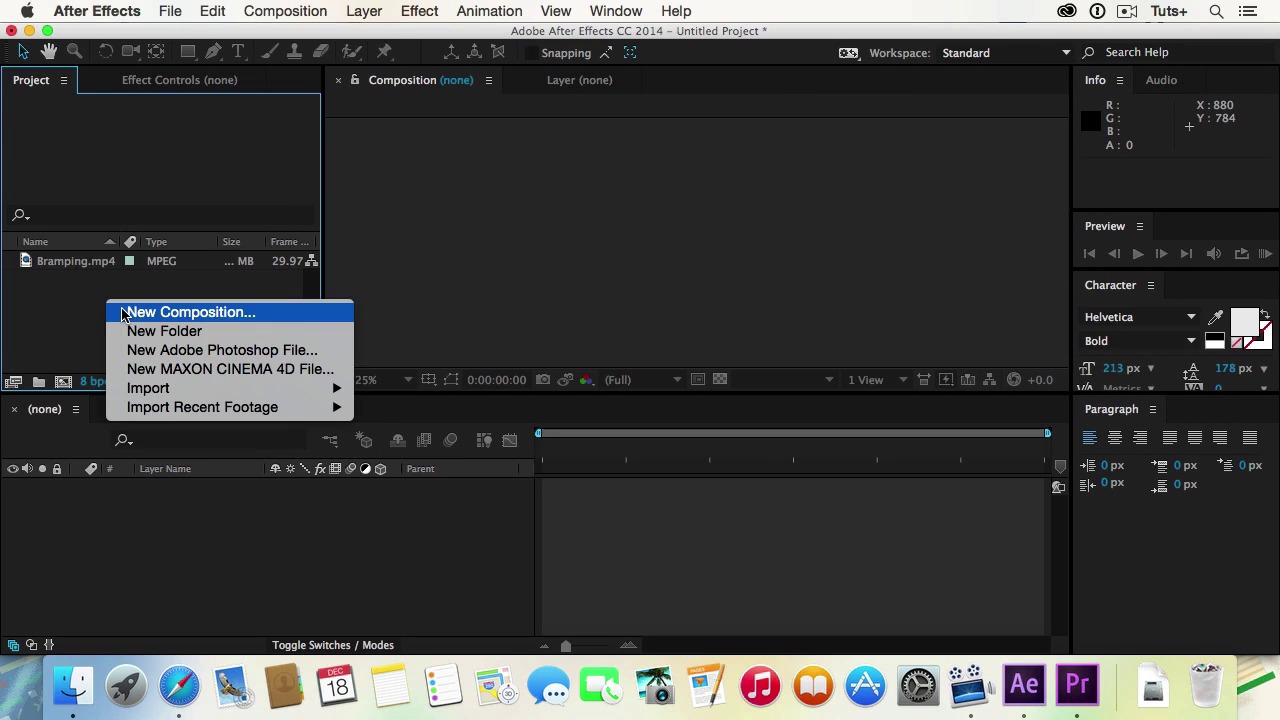The image size is (1280, 720).
Task: Switch to the Audio panel tab
Action: 1161,80
